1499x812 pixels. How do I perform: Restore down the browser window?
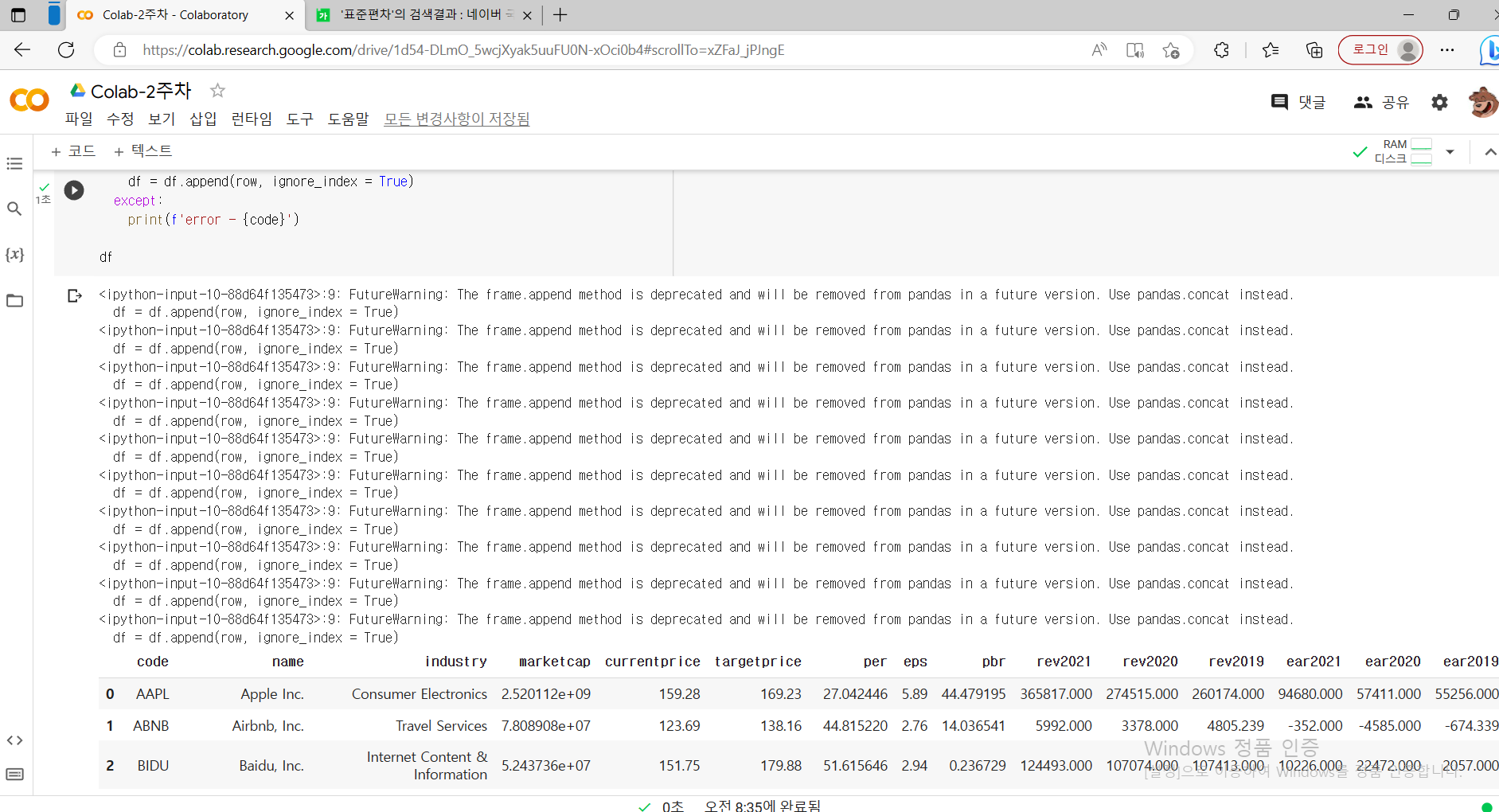[1454, 15]
